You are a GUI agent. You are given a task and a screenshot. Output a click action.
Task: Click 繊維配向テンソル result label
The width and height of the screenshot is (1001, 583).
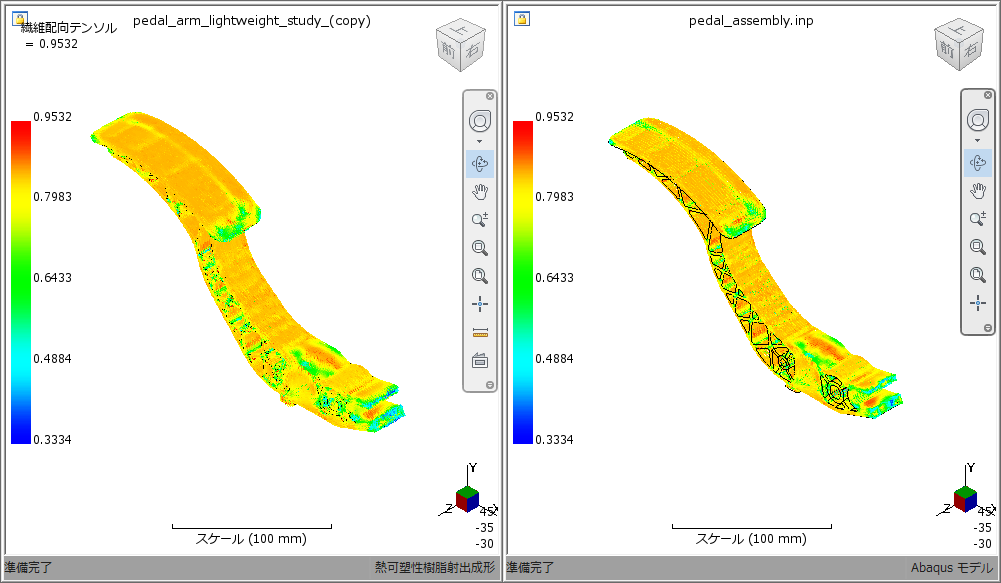coord(69,27)
